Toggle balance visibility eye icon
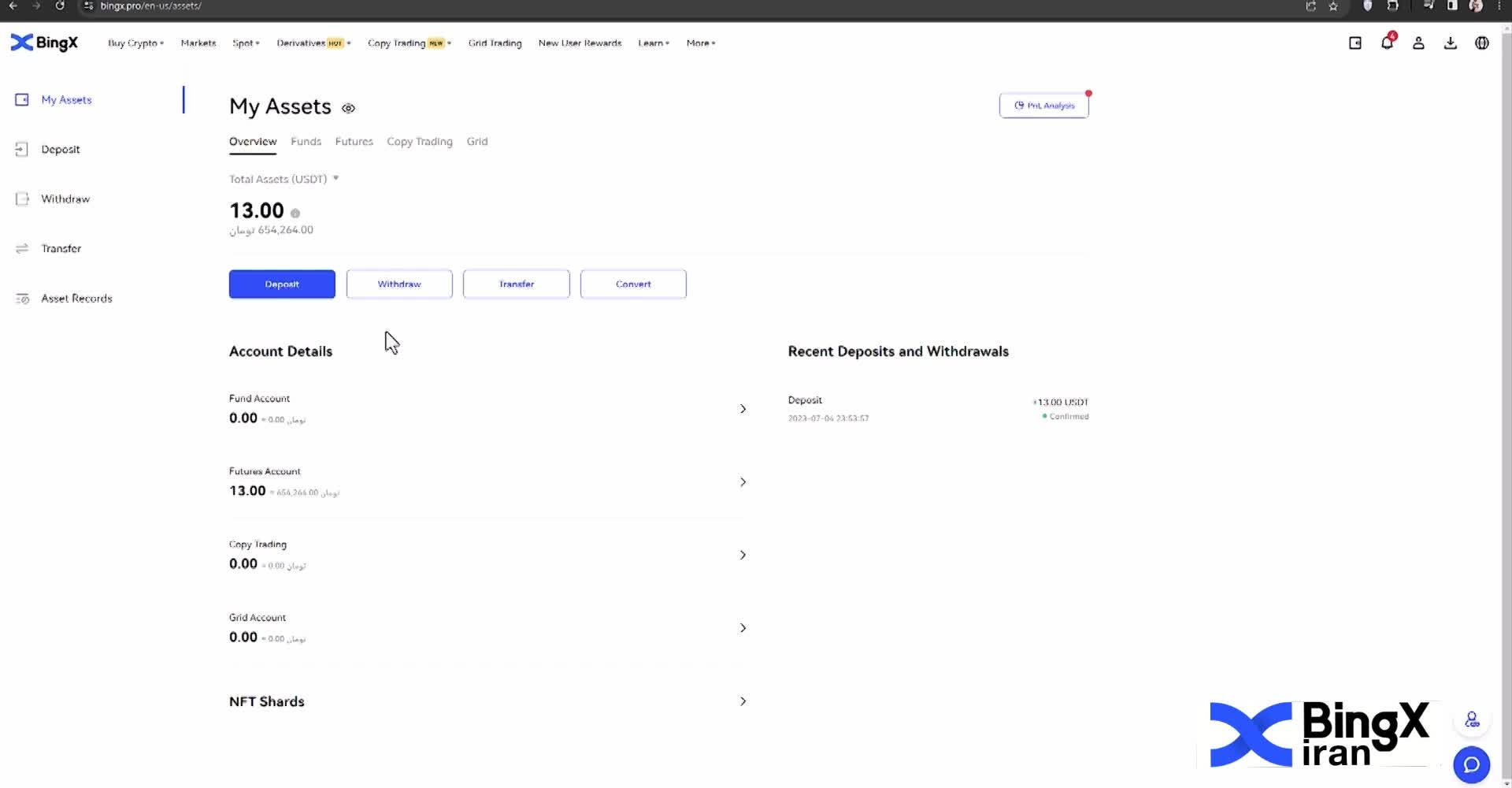Screen dimensions: 1512x788 click(x=348, y=108)
